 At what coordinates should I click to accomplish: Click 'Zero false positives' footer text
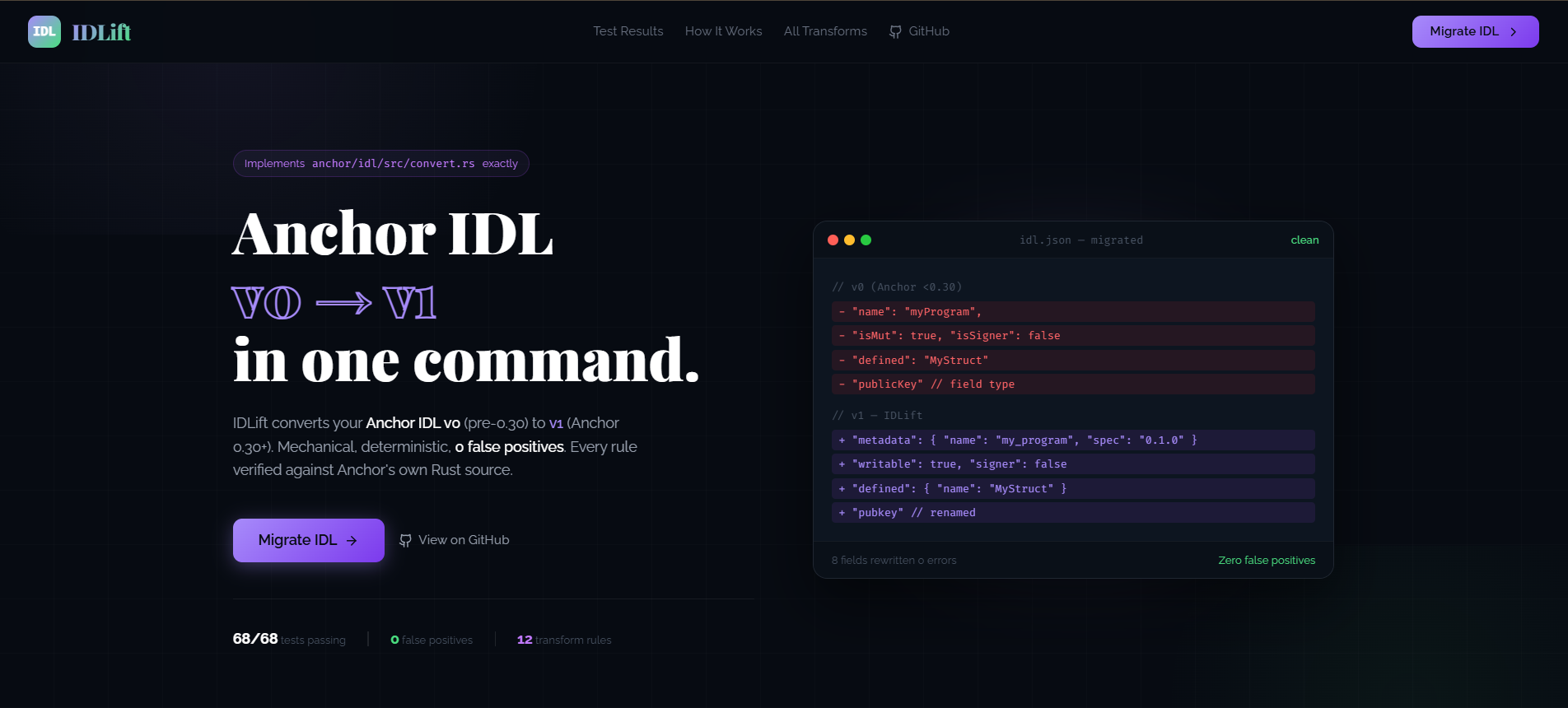[1267, 560]
